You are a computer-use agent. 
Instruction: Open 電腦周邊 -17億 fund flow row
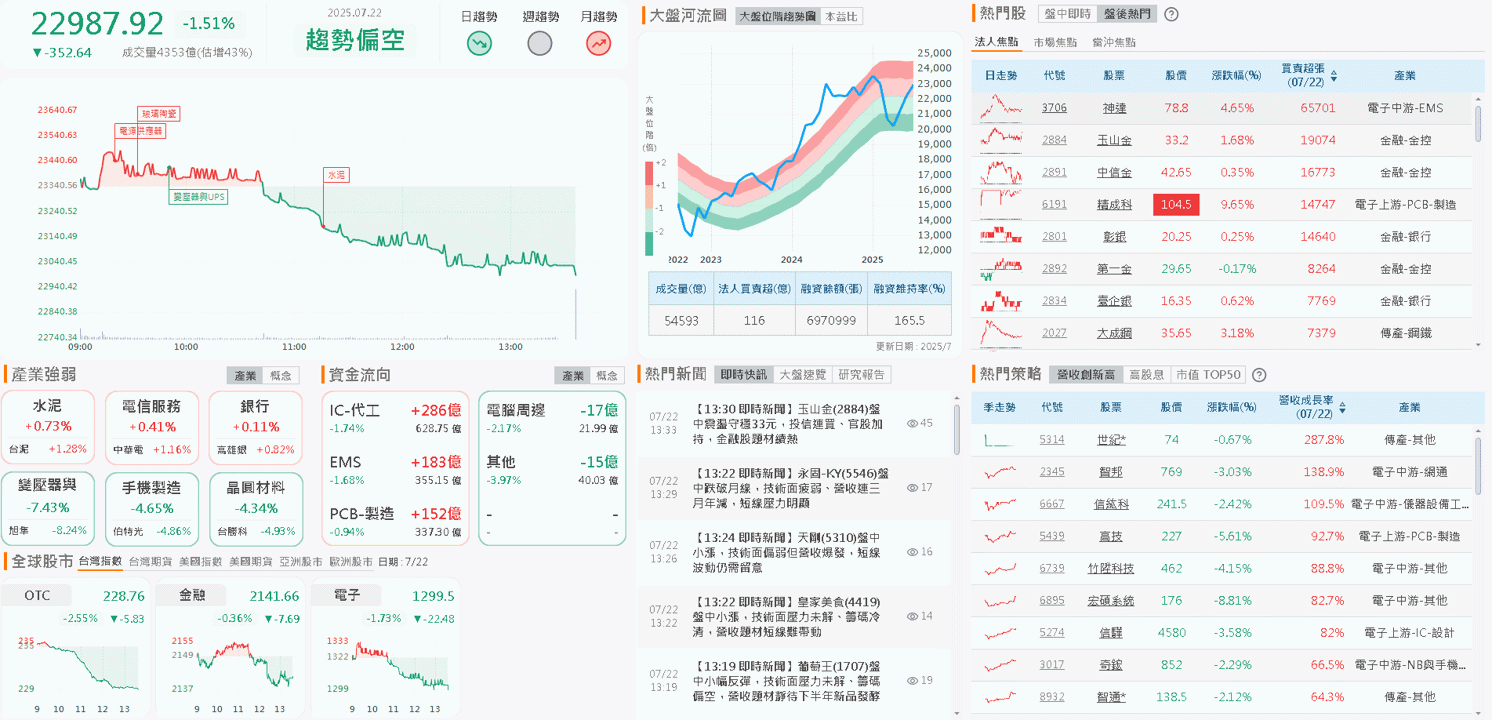[552, 418]
